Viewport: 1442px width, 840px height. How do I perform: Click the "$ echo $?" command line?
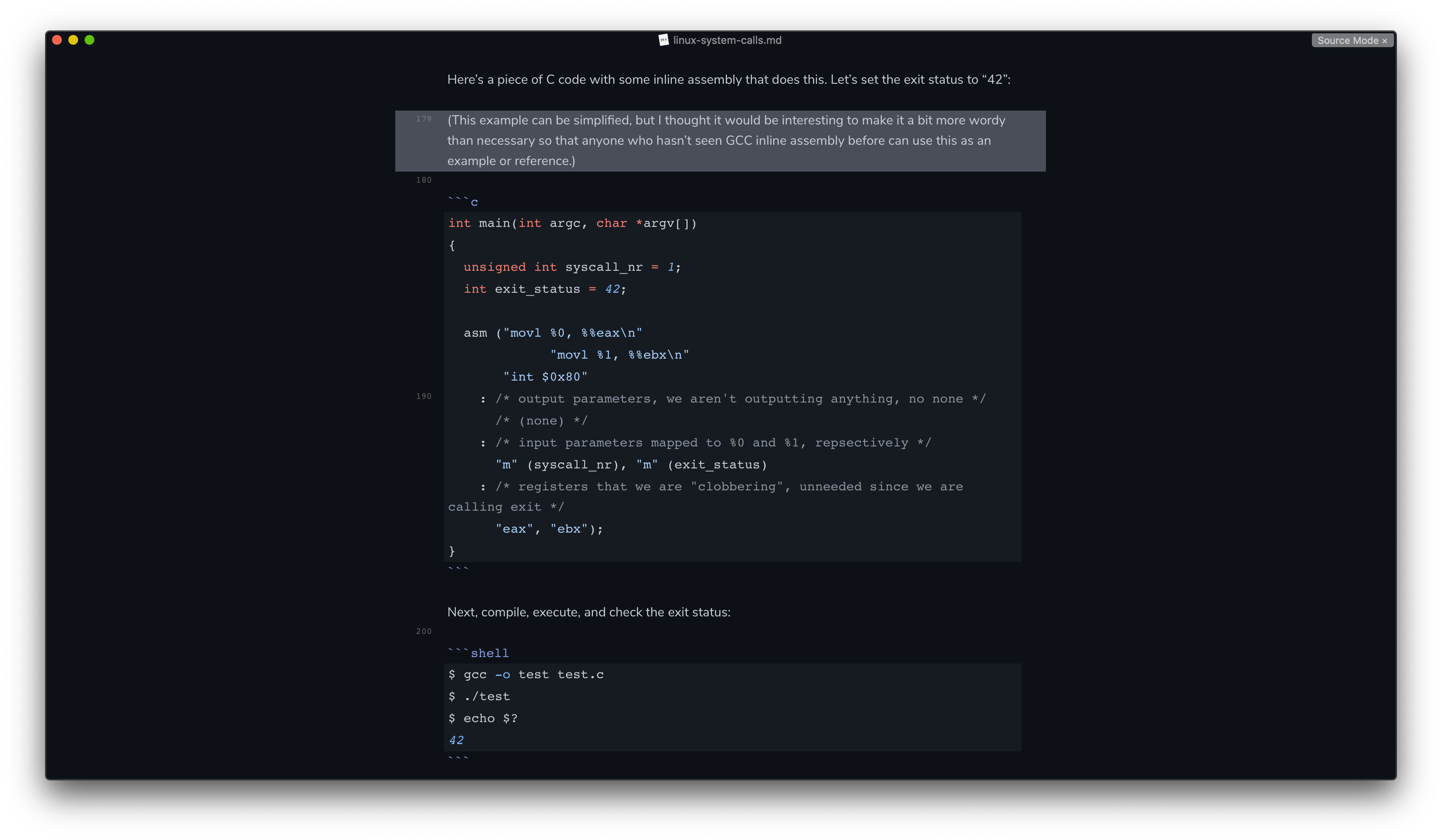tap(483, 719)
